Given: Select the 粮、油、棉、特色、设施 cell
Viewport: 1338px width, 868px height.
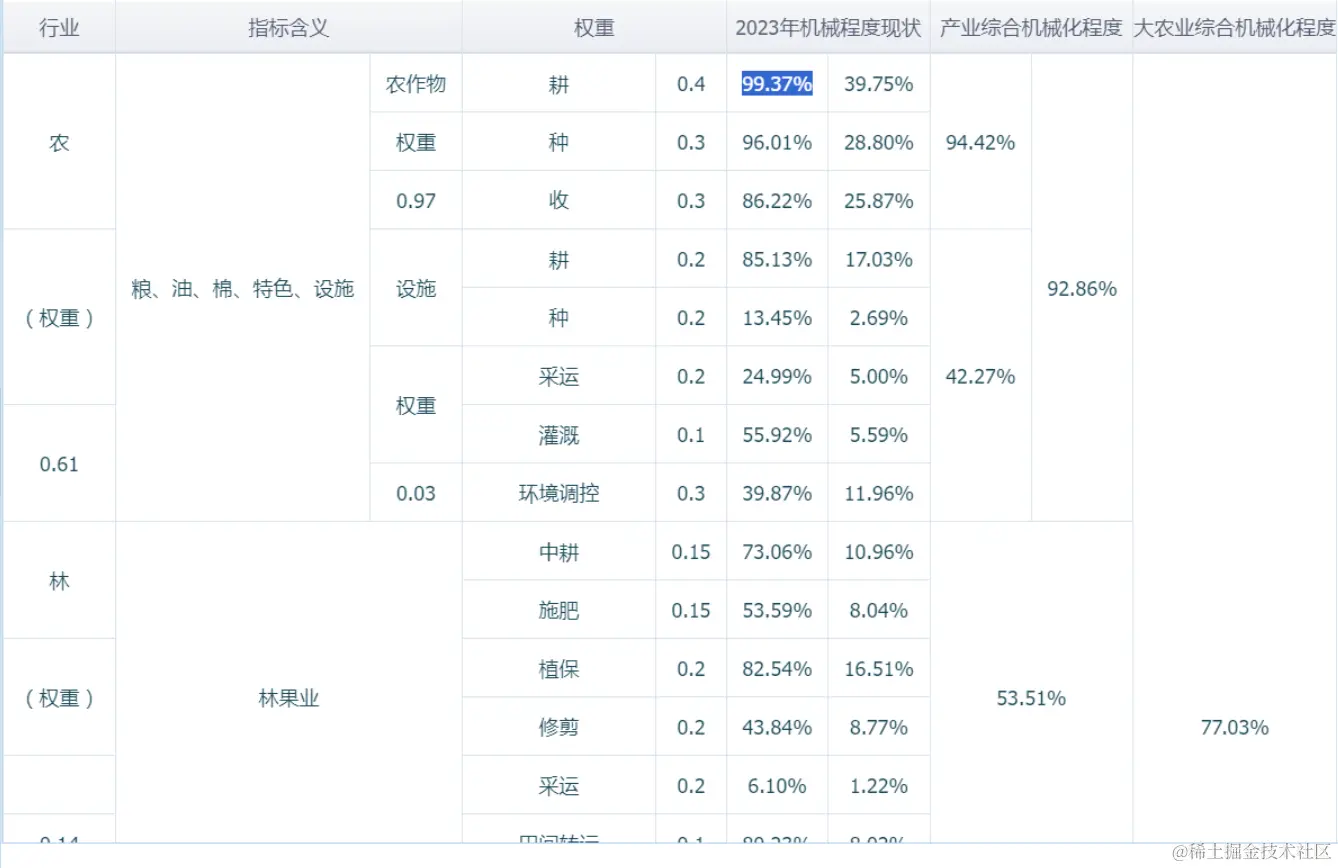Looking at the screenshot, I should tap(243, 289).
